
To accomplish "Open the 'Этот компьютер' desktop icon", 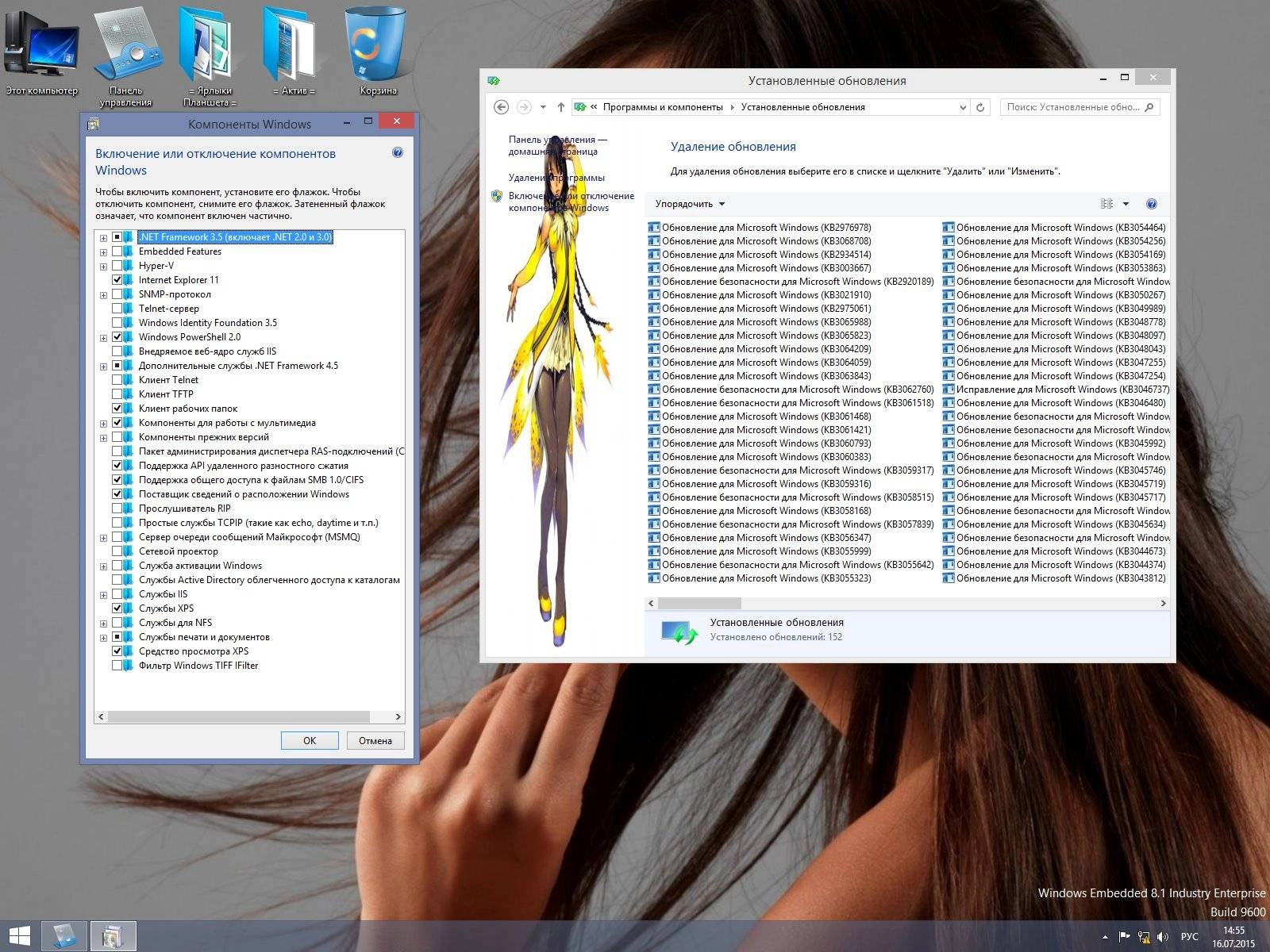I will (x=41, y=52).
